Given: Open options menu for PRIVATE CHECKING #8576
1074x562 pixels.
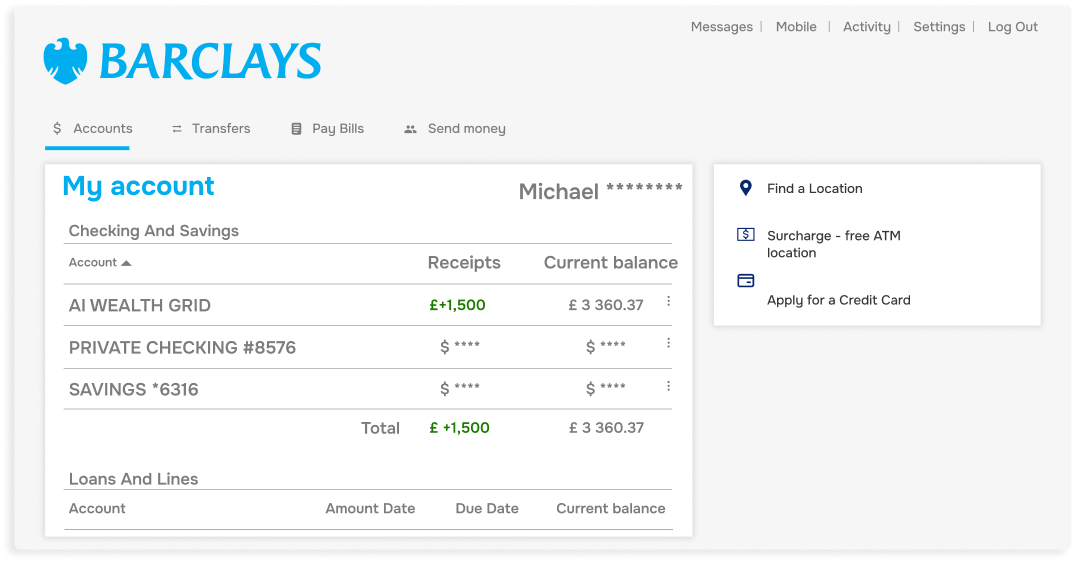Looking at the screenshot, I should (x=668, y=343).
